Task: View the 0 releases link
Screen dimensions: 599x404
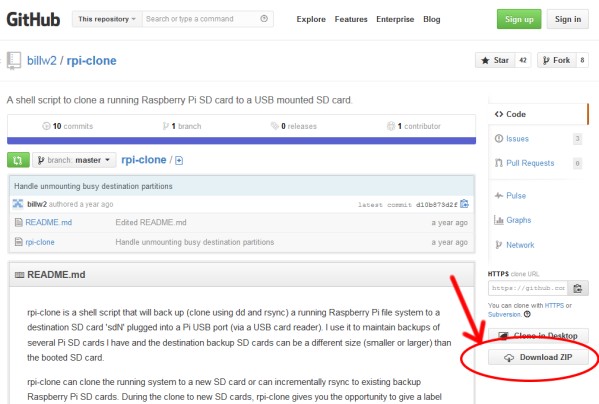Action: point(294,126)
